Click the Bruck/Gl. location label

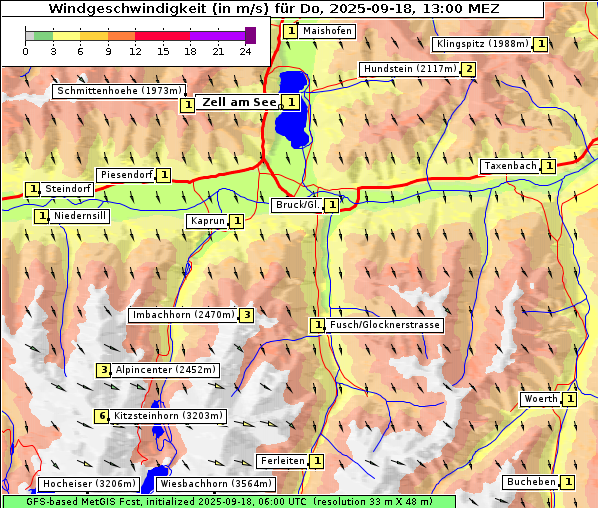pyautogui.click(x=297, y=205)
